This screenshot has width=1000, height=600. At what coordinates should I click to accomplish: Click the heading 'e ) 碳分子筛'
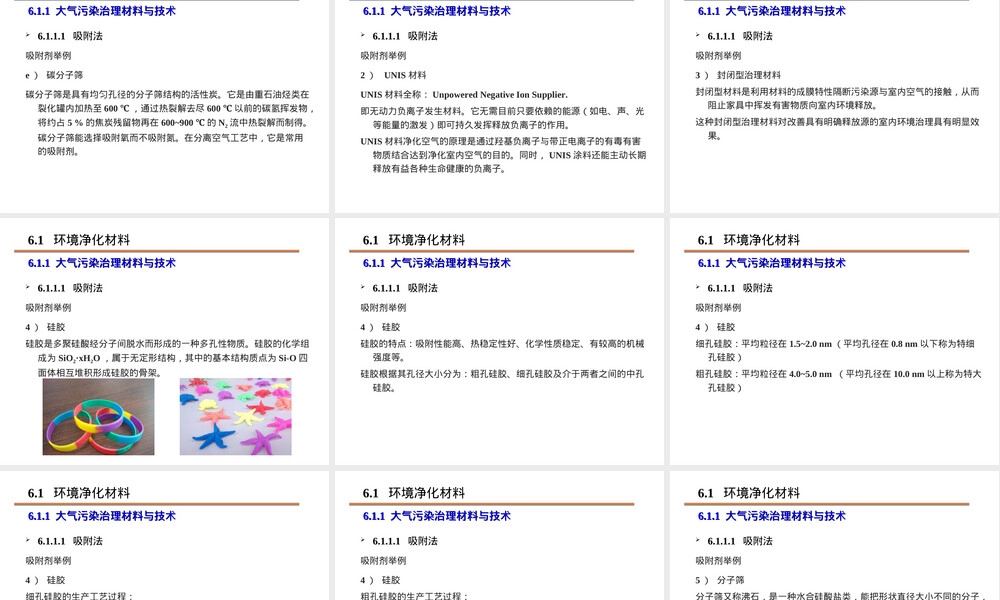click(54, 75)
